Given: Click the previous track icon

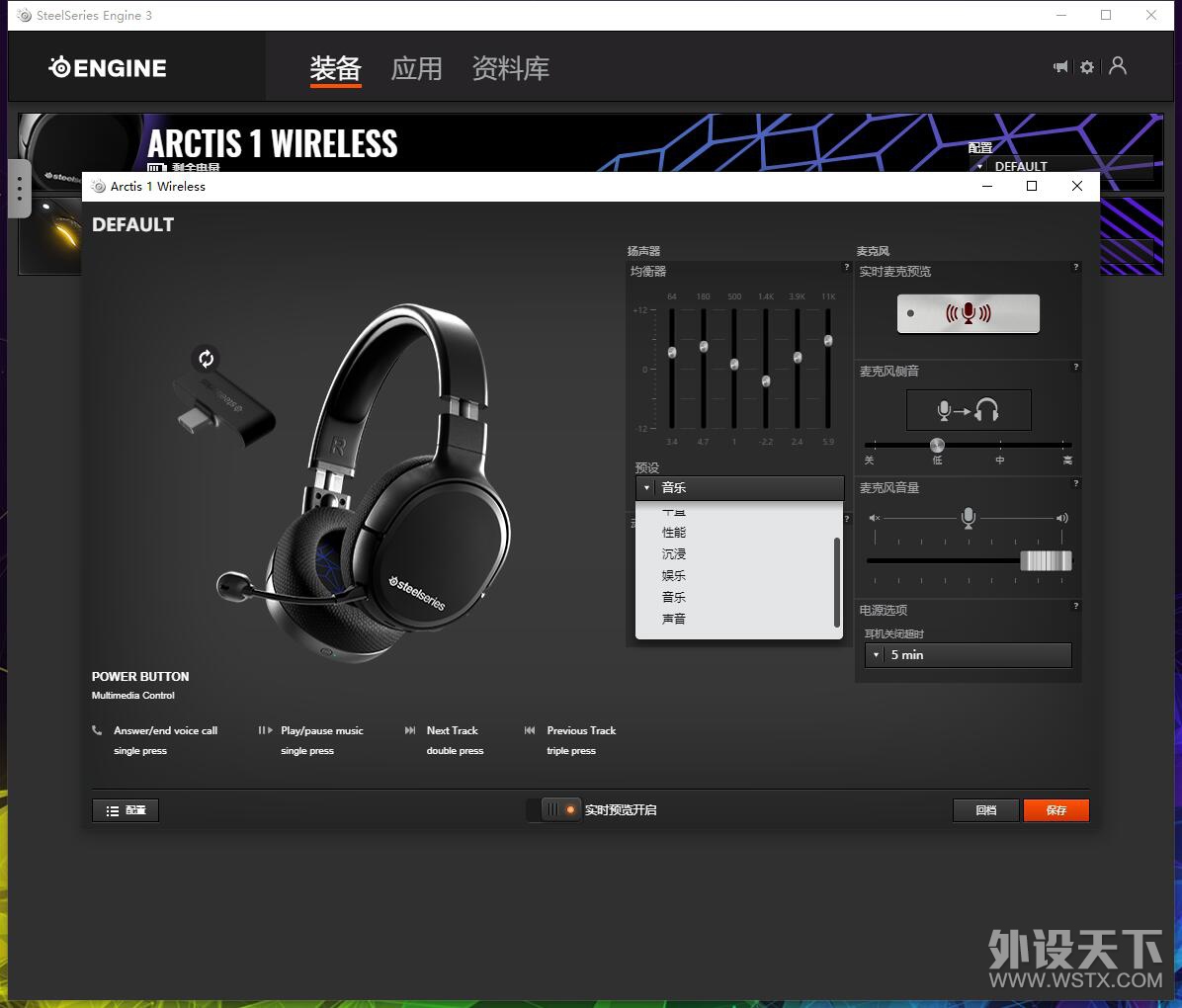Looking at the screenshot, I should (x=530, y=730).
